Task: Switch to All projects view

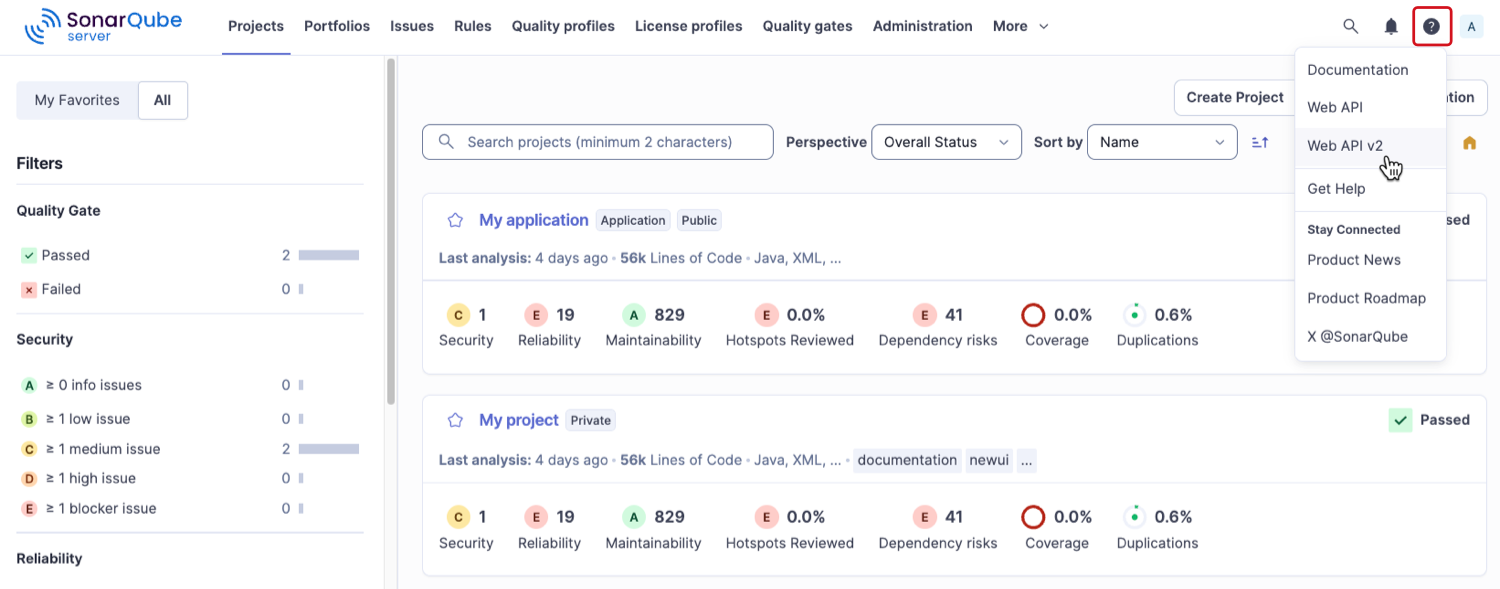Action: click(162, 100)
